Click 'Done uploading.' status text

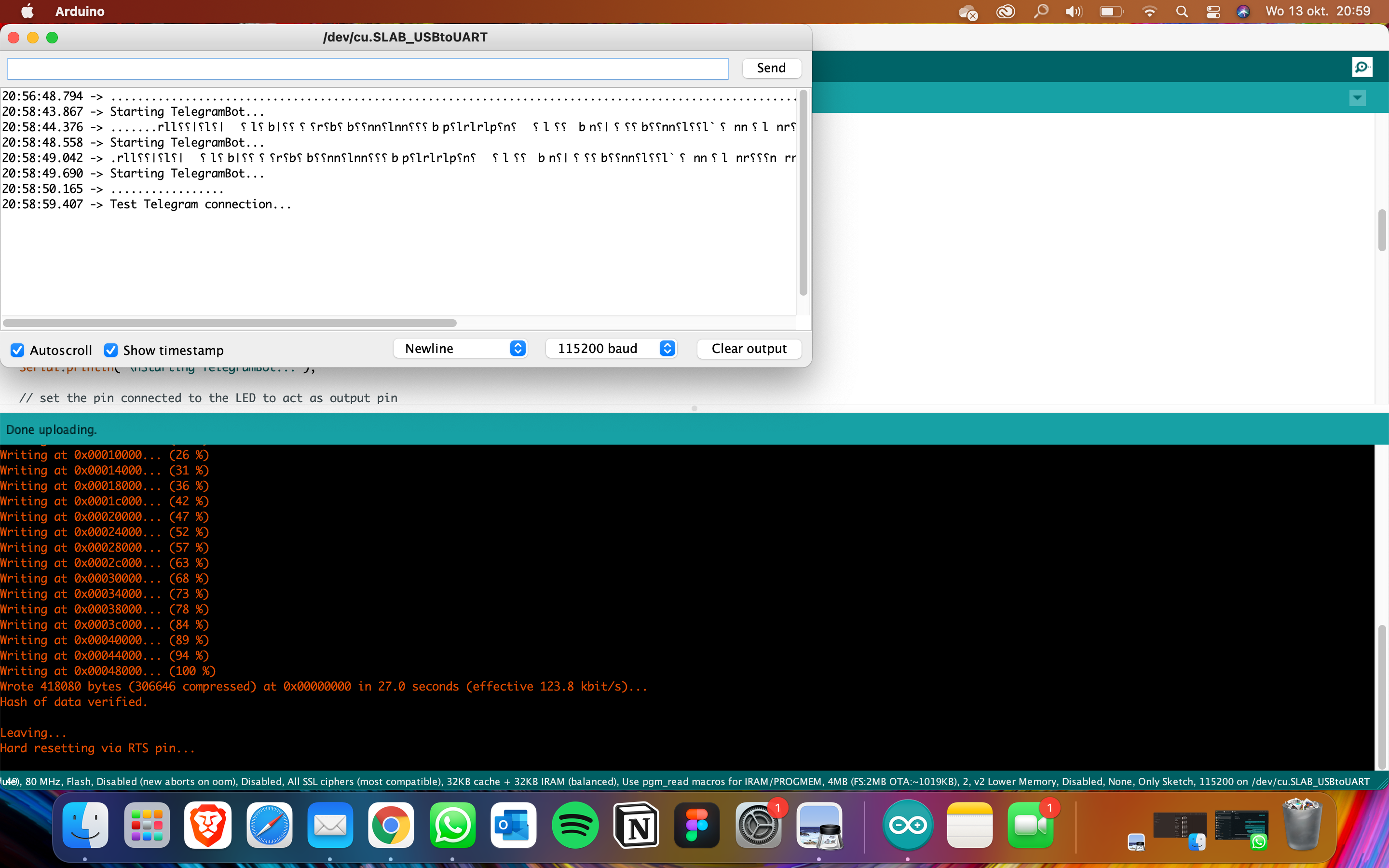pyautogui.click(x=51, y=429)
